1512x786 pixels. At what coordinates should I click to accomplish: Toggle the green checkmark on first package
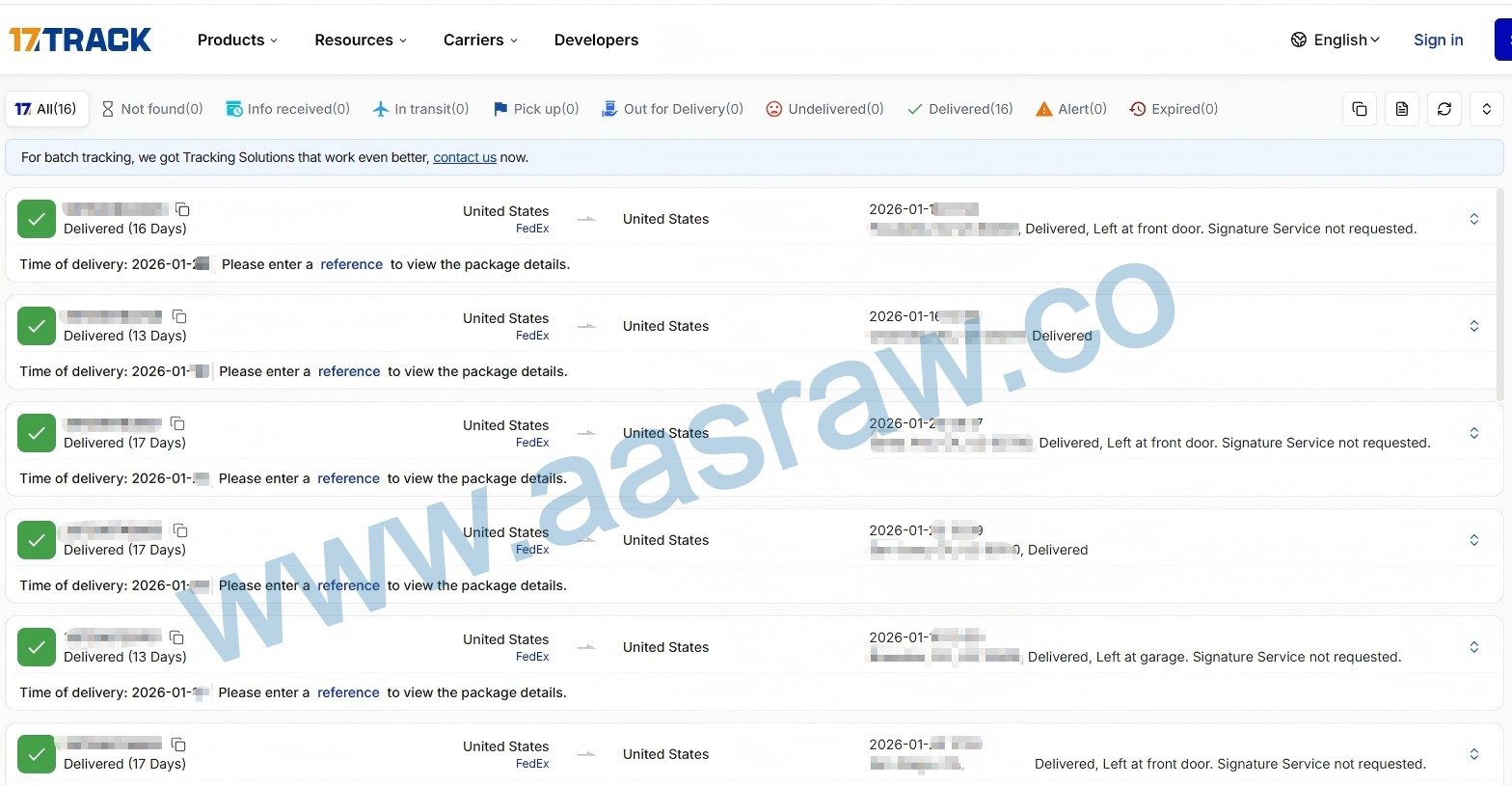tap(37, 219)
